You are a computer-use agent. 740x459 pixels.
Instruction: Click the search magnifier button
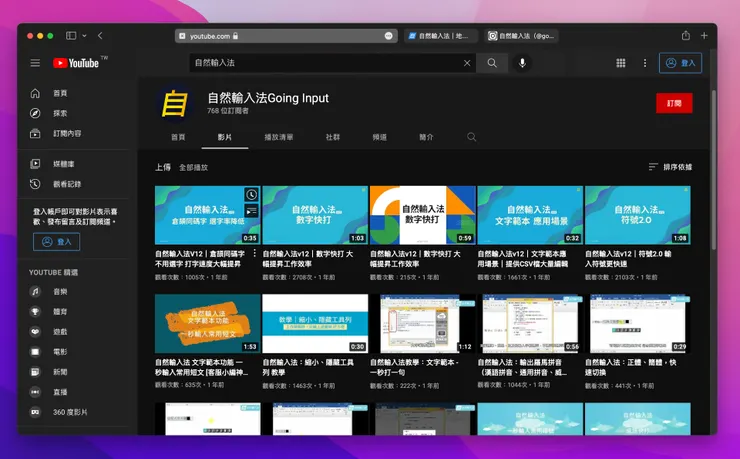coord(492,63)
